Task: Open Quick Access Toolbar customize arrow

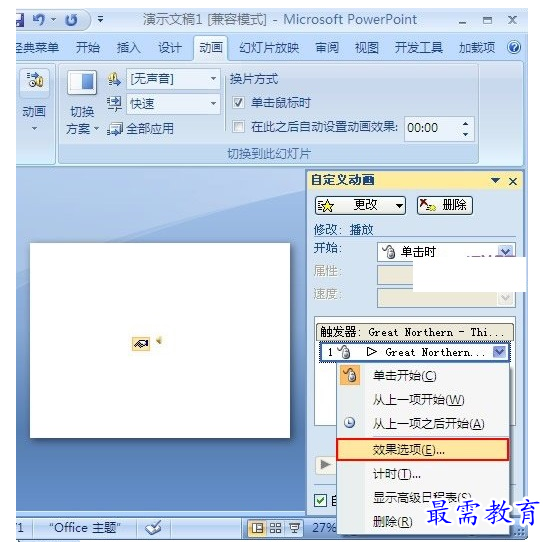Action: (100, 19)
